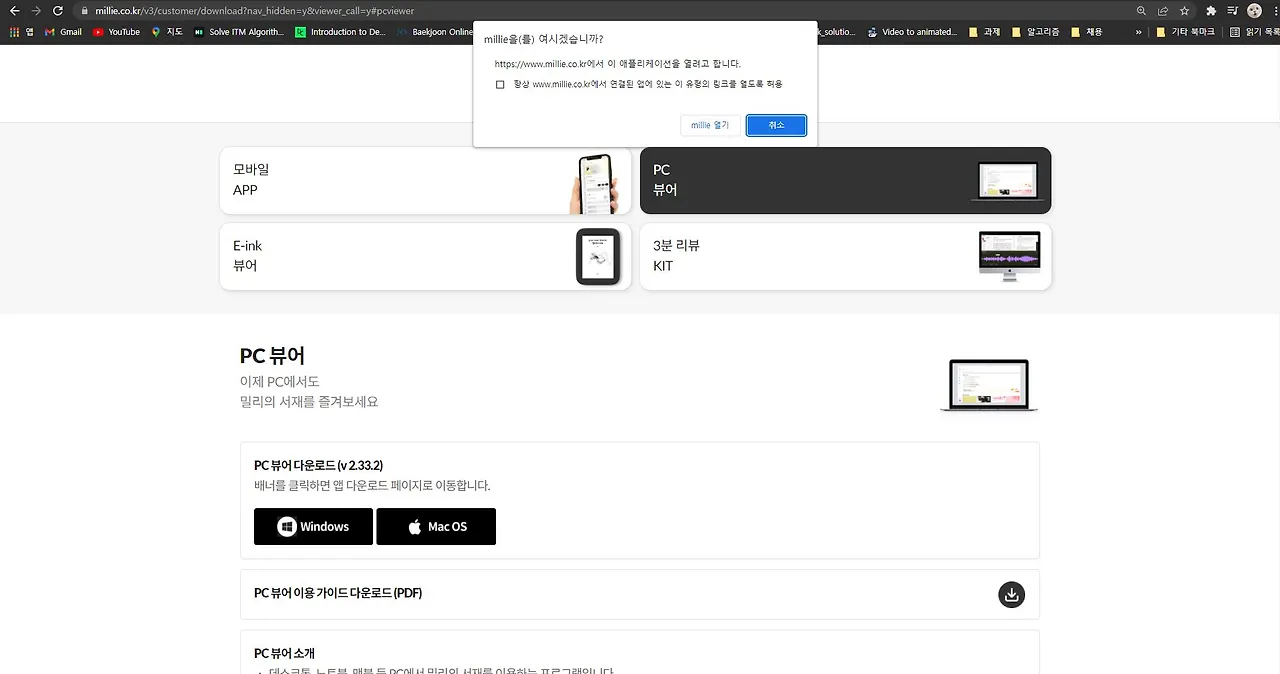This screenshot has height=674, width=1280.
Task: Select the PC 뷰어 tab card
Action: (845, 181)
